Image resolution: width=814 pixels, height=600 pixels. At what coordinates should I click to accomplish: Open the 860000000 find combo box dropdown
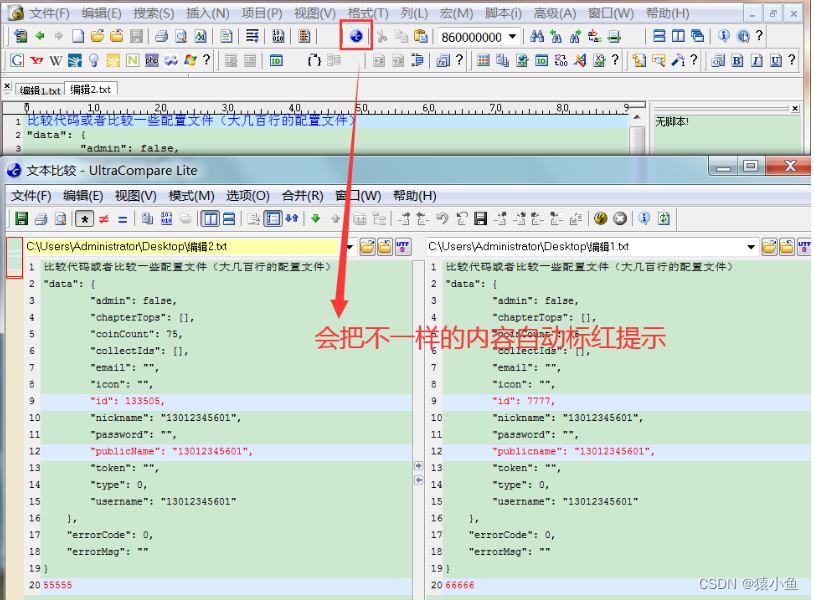(x=513, y=36)
